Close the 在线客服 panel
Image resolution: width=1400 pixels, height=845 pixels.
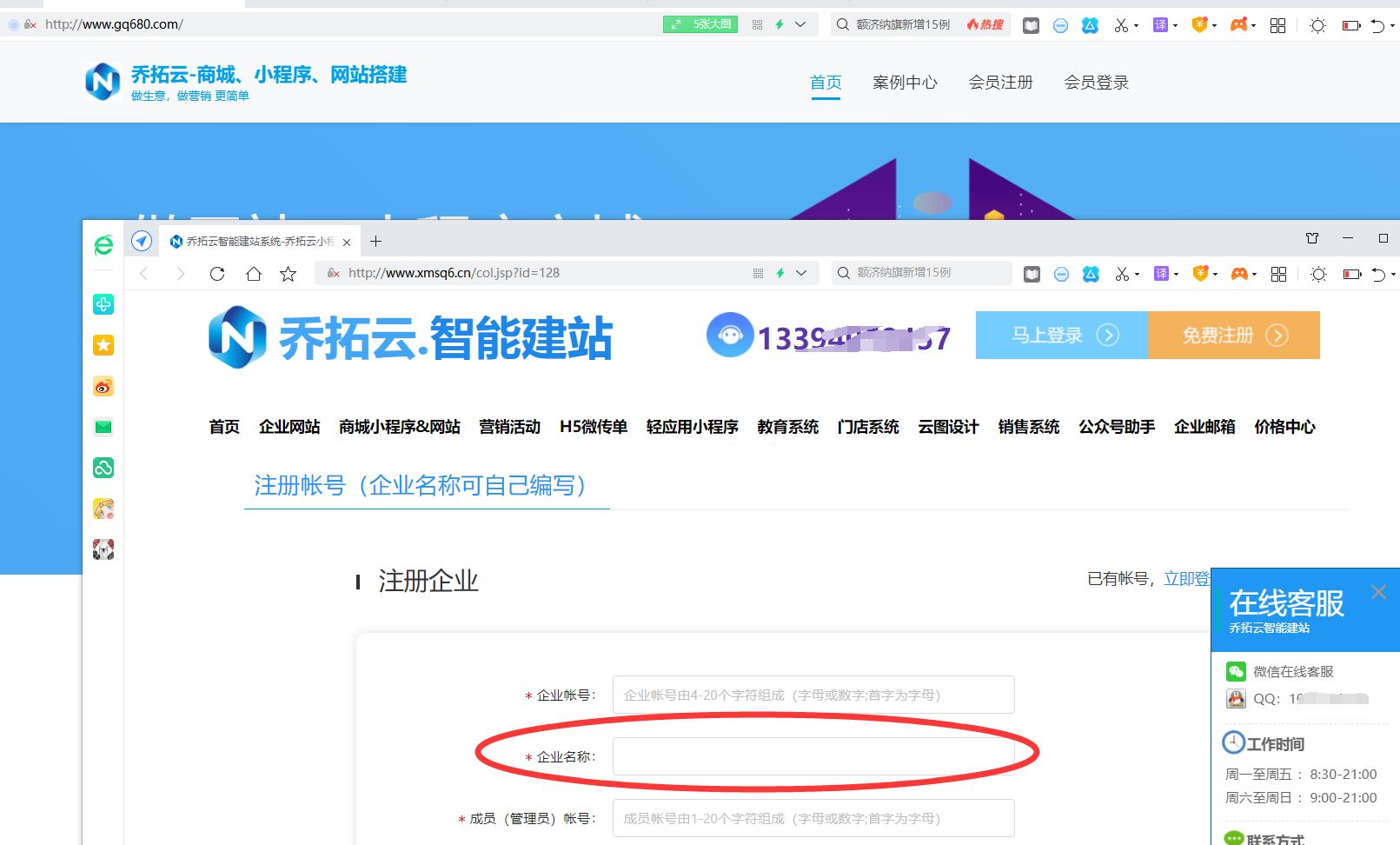coord(1378,592)
